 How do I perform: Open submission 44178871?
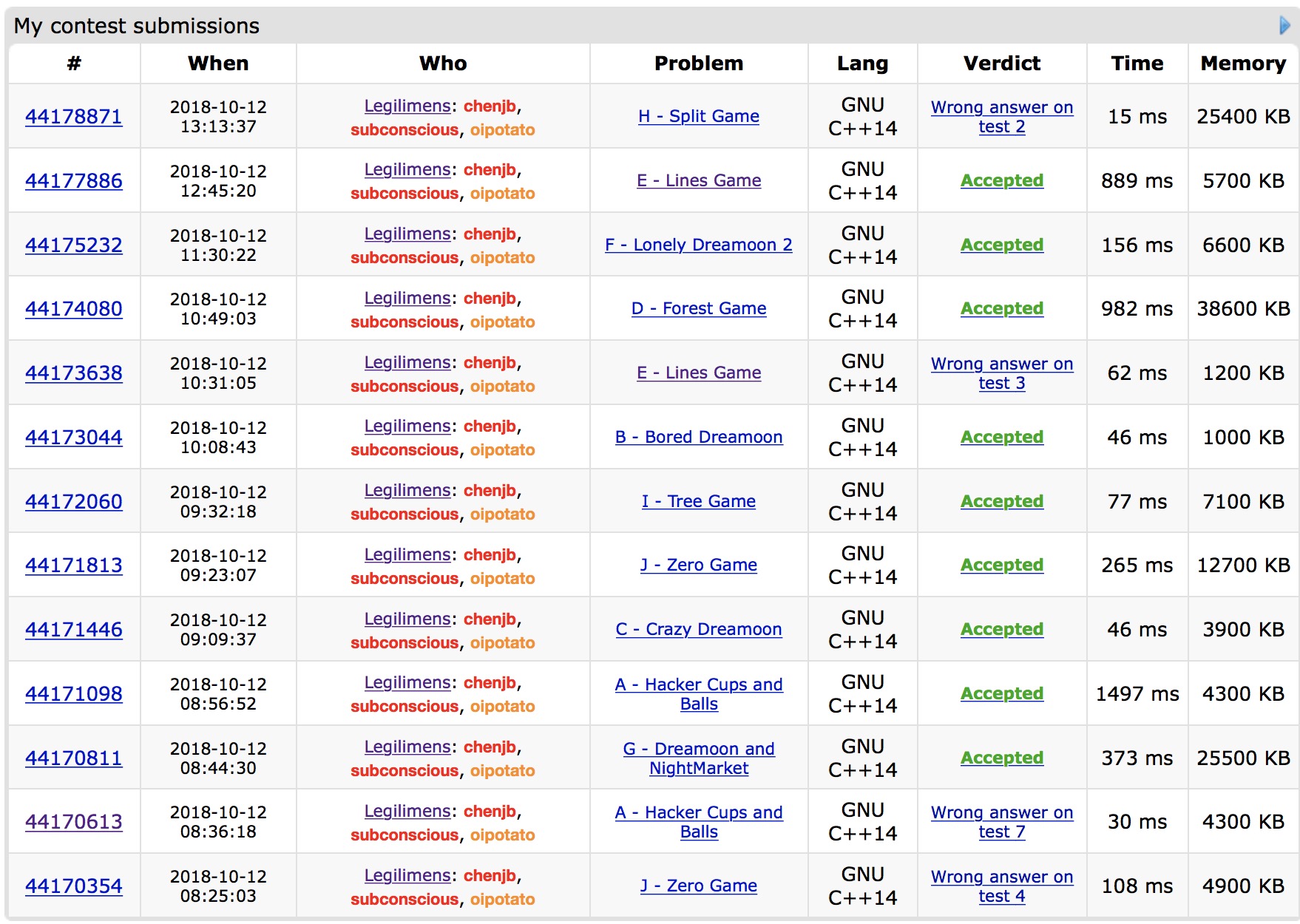(x=73, y=117)
